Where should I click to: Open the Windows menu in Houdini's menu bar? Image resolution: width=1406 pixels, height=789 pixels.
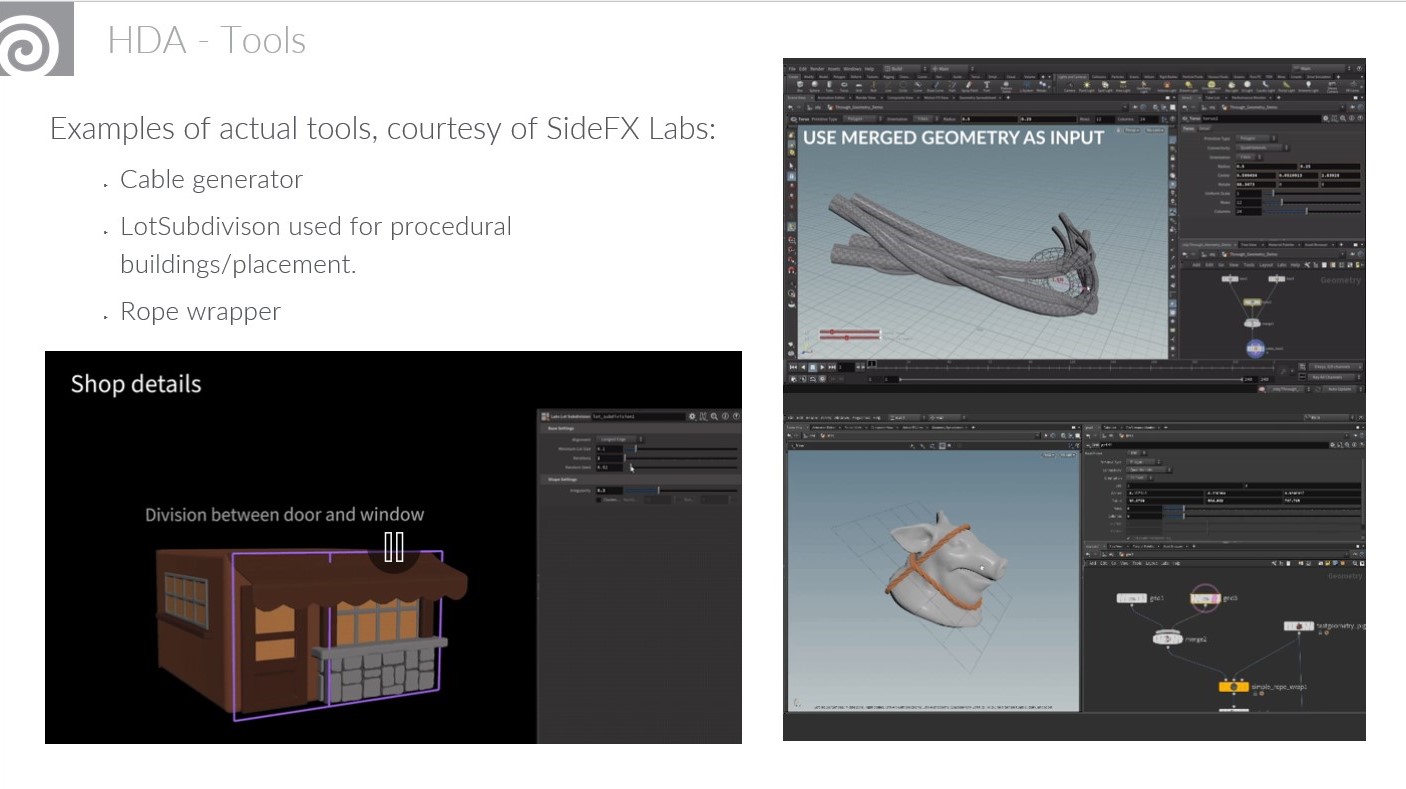(x=853, y=68)
